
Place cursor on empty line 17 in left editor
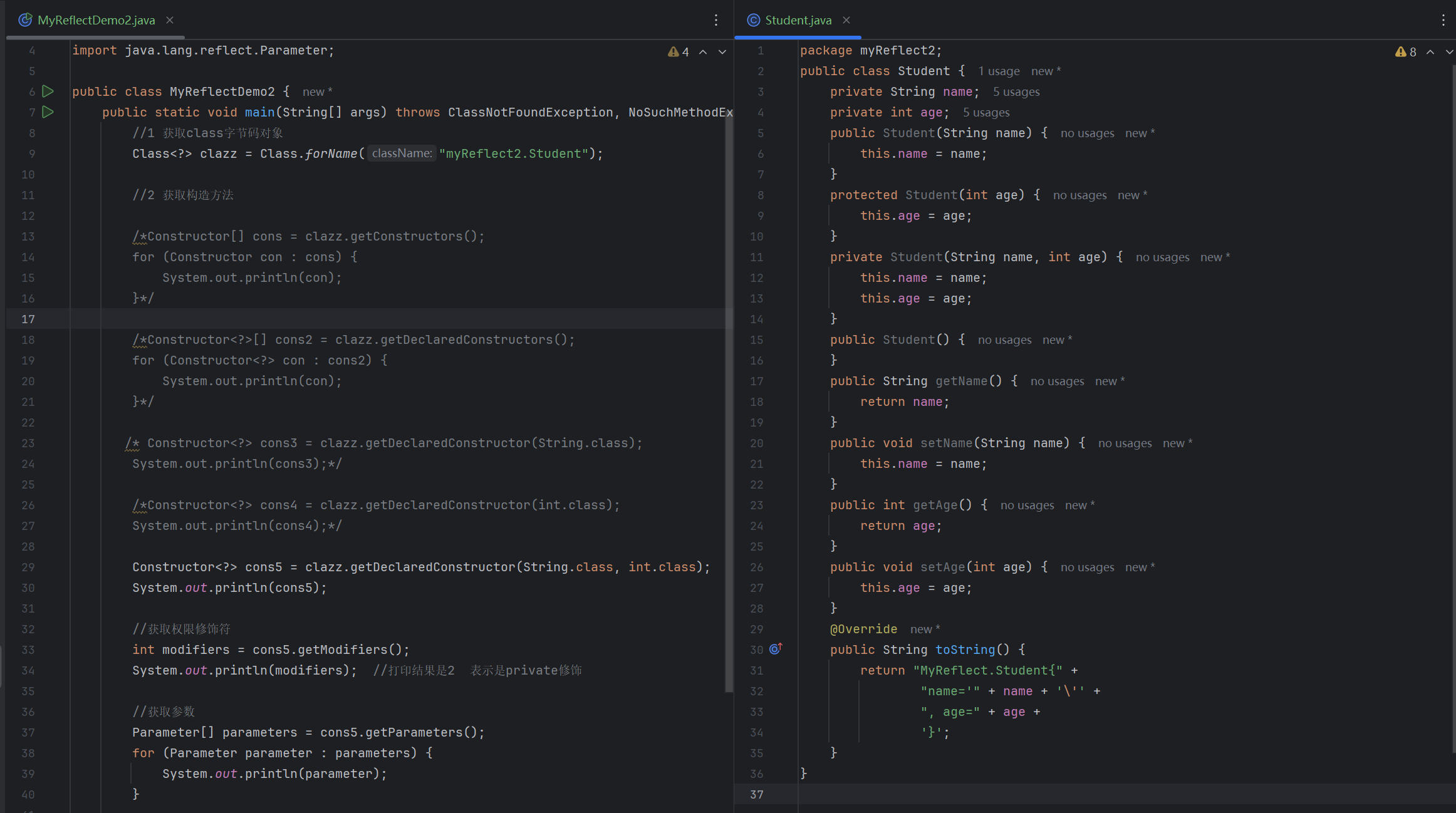pos(376,319)
